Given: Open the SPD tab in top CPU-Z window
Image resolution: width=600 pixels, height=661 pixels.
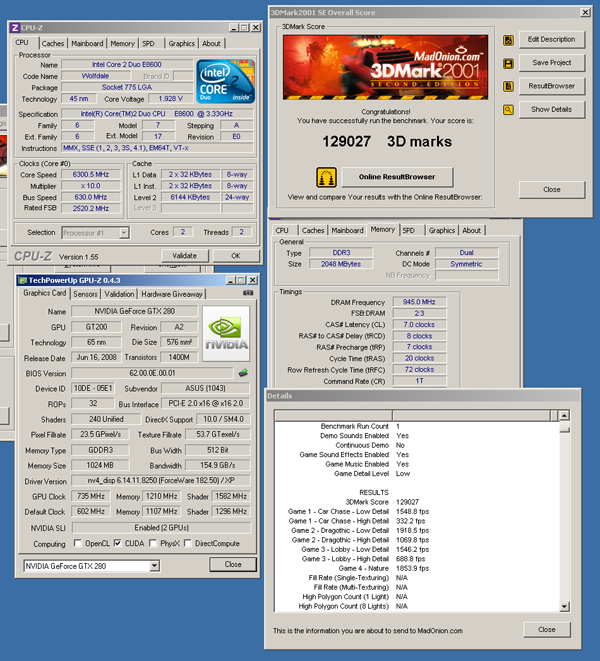Looking at the screenshot, I should (148, 43).
